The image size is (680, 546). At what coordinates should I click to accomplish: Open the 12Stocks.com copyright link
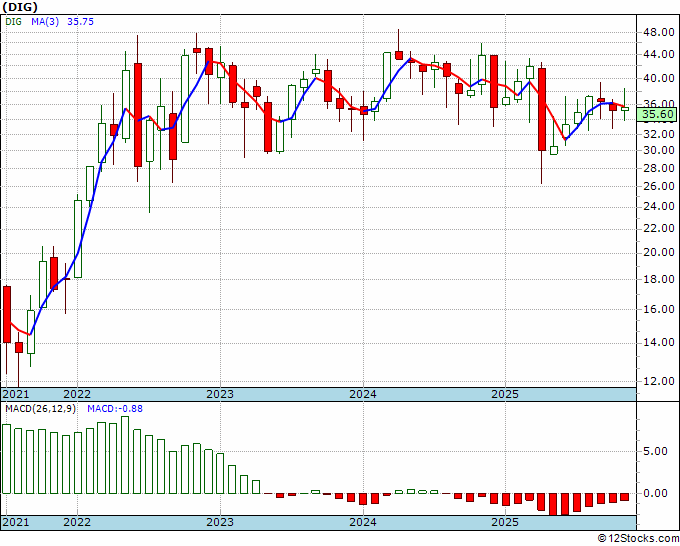(x=638, y=539)
